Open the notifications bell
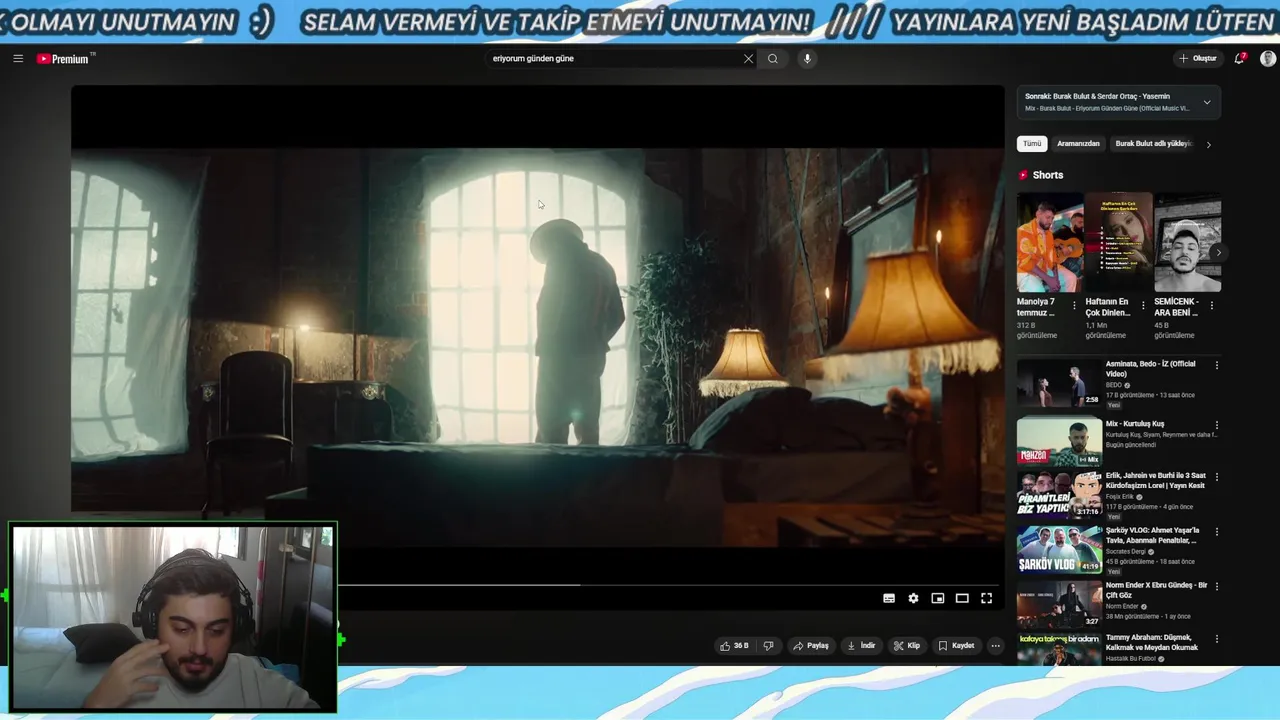 coord(1240,59)
